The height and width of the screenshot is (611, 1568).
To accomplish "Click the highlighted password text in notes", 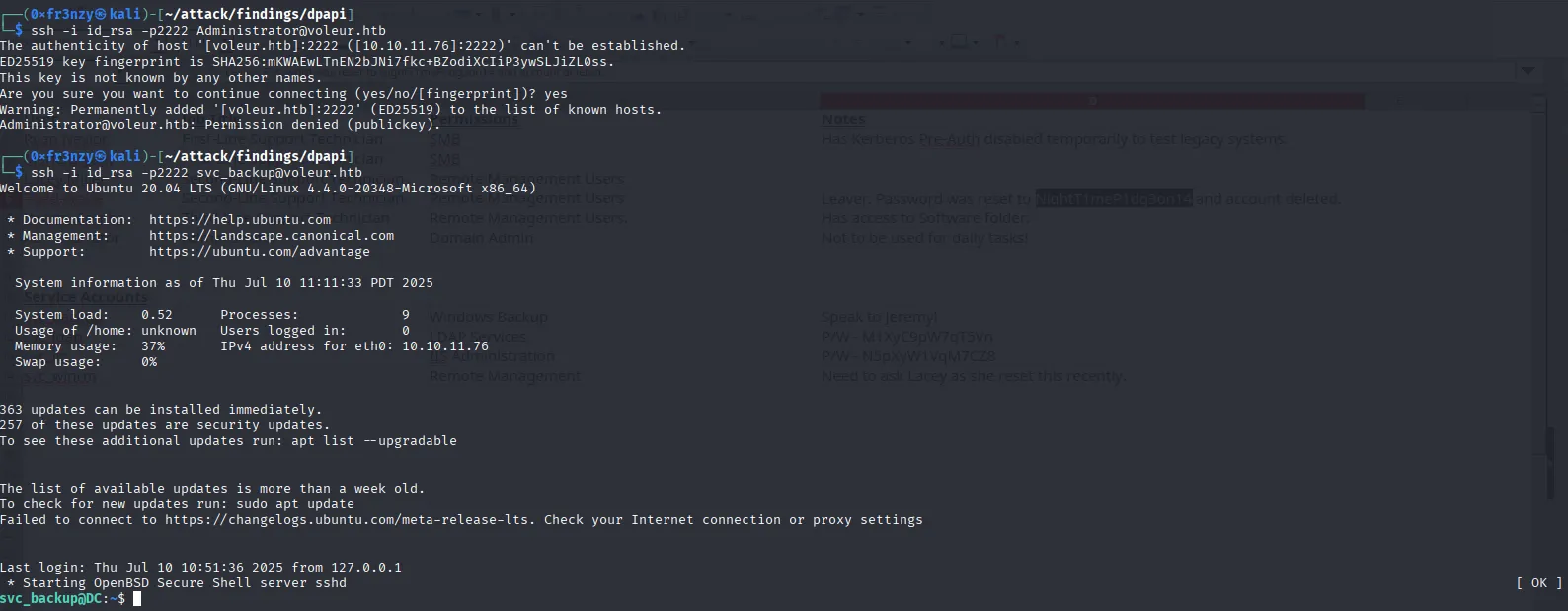I will tap(1114, 198).
